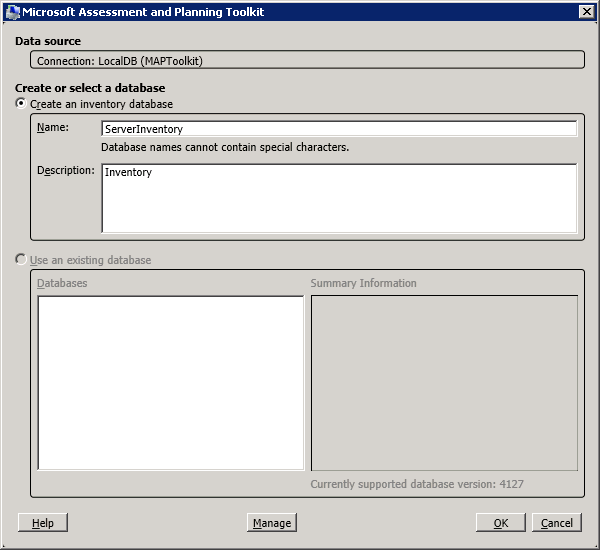The image size is (600, 550).
Task: Click the supported database version 4127 text
Action: pyautogui.click(x=417, y=484)
